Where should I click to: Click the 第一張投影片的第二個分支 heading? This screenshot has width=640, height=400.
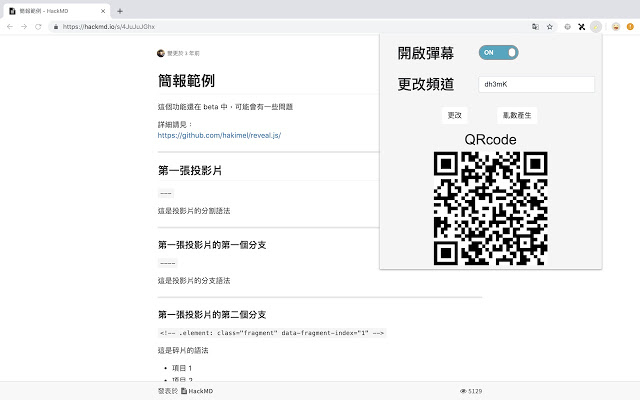[212, 315]
